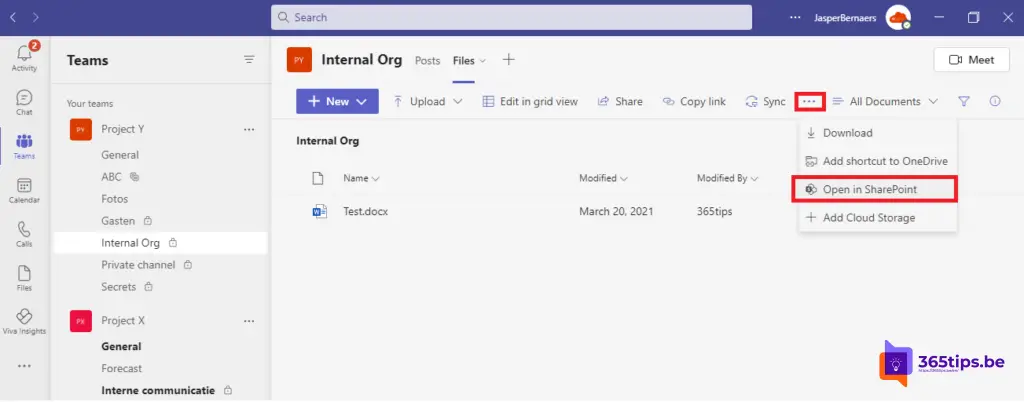
Task: Click the filter funnel icon in Files toolbar
Action: [964, 101]
